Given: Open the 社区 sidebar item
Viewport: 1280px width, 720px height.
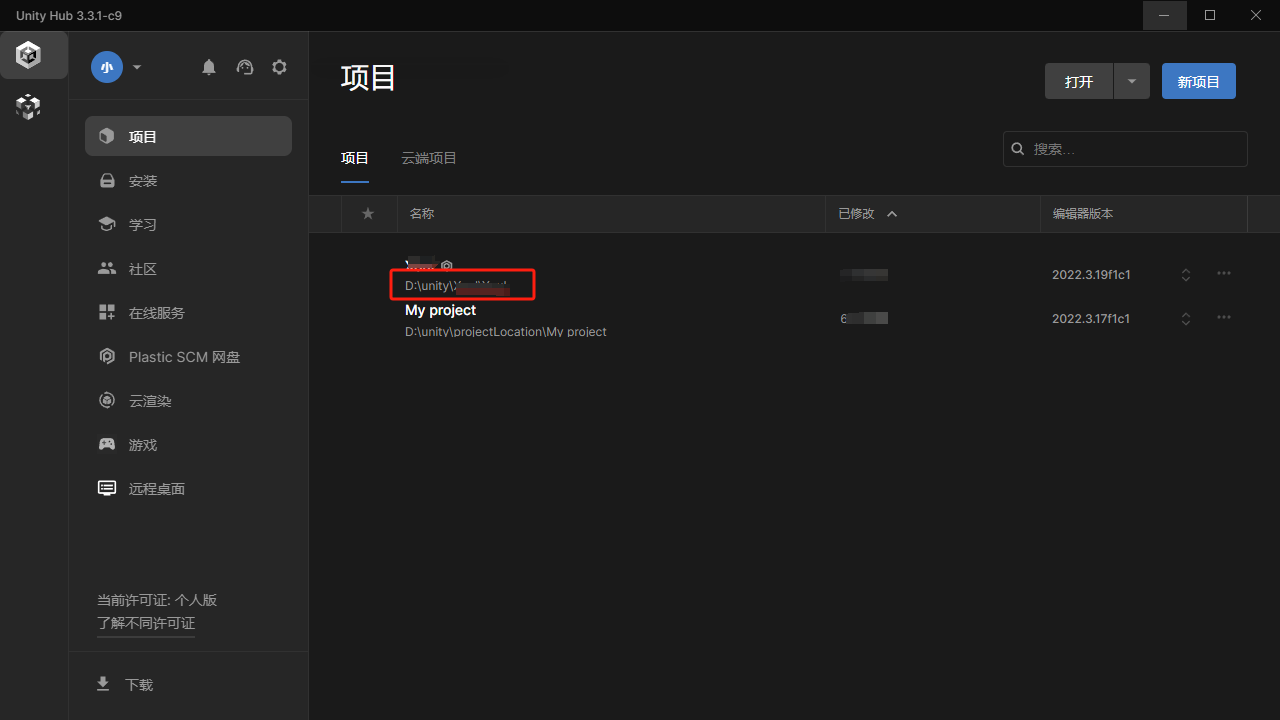Looking at the screenshot, I should pyautogui.click(x=188, y=269).
